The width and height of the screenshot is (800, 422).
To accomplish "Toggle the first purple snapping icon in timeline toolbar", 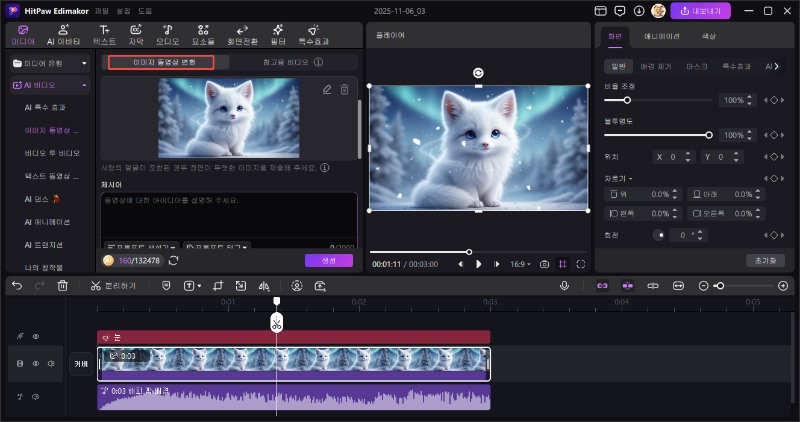I will pyautogui.click(x=602, y=286).
